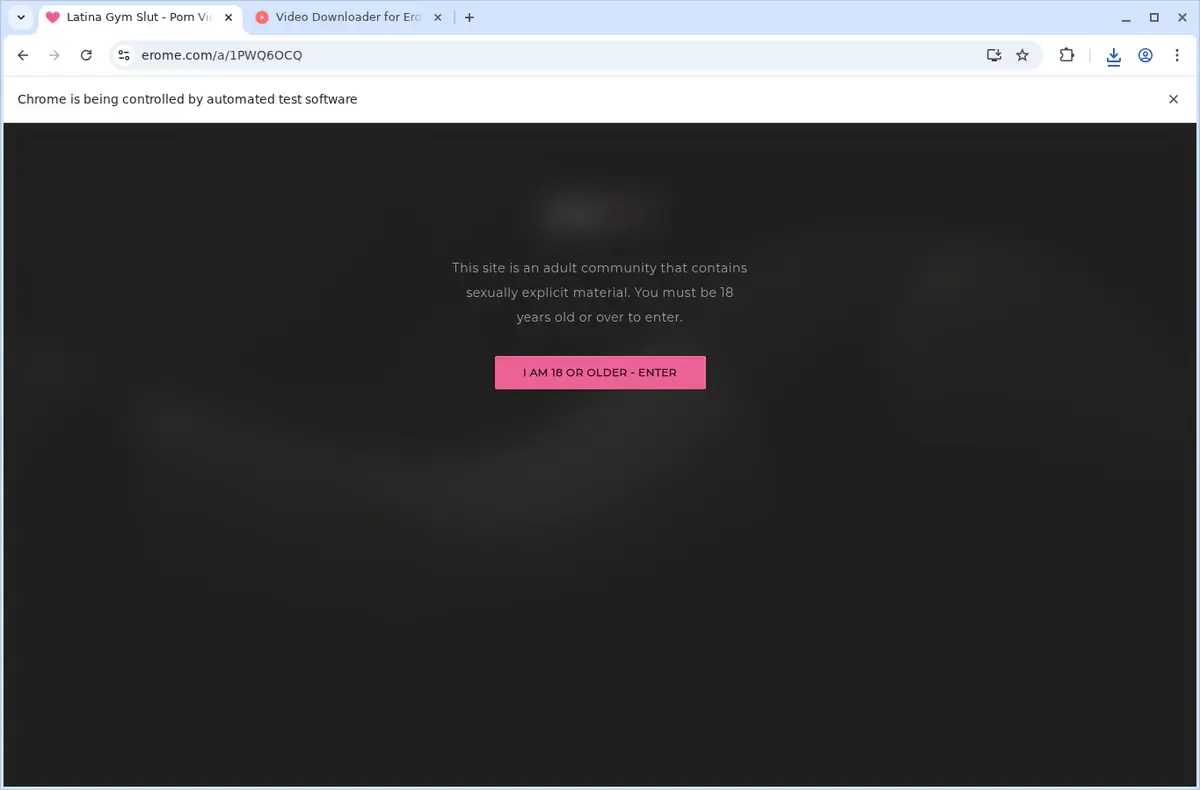
Task: Open the site information icon in address bar
Action: pyautogui.click(x=124, y=56)
